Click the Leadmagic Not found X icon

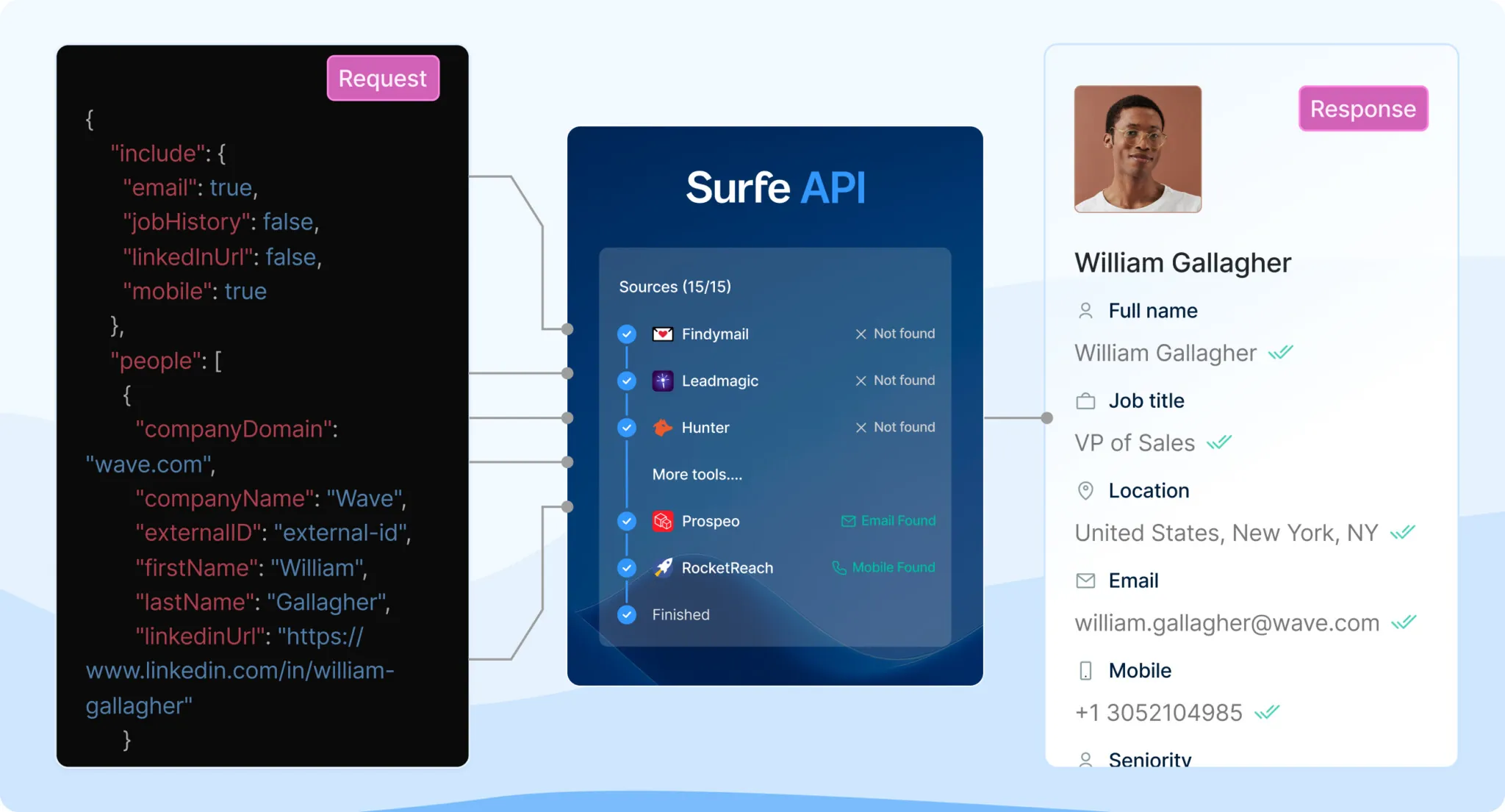[x=861, y=381]
